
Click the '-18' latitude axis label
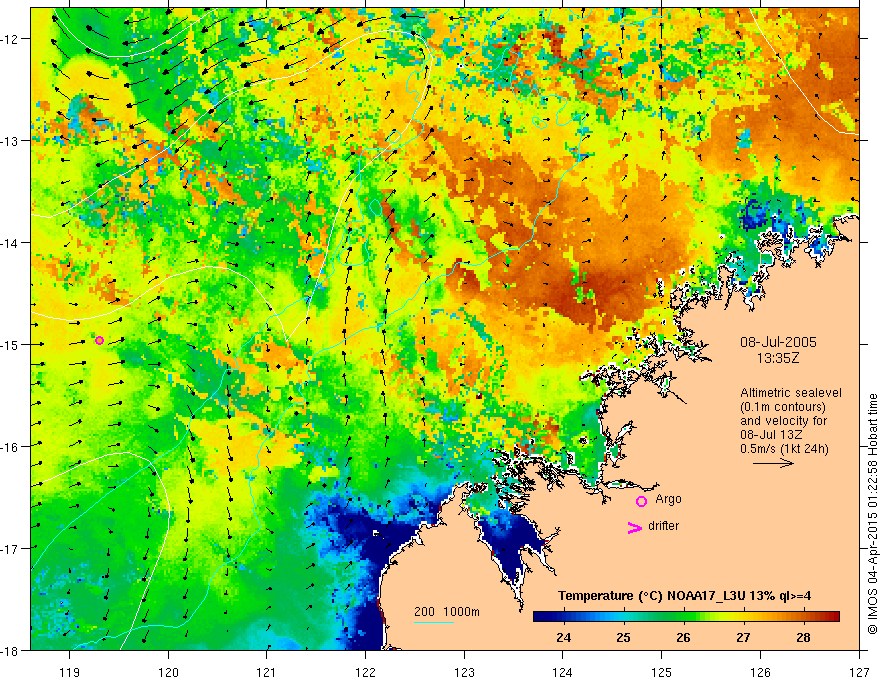coord(11,650)
